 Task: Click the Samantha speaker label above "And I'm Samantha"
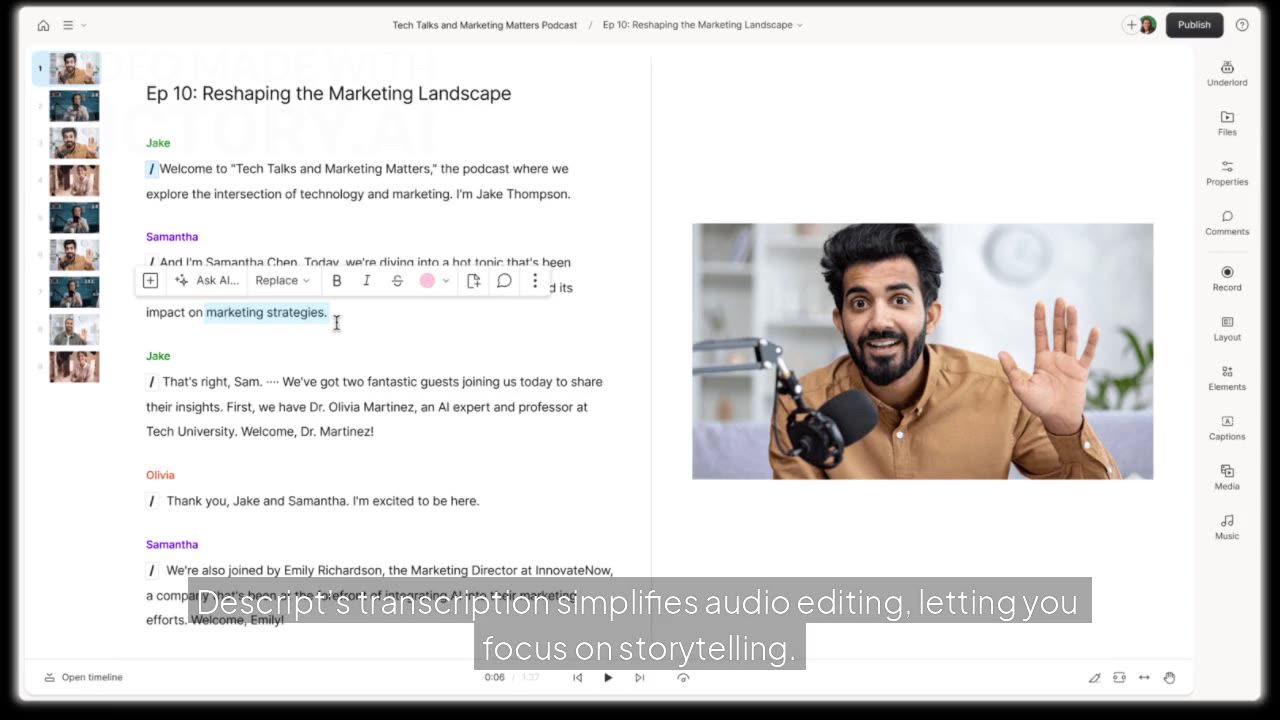[172, 237]
